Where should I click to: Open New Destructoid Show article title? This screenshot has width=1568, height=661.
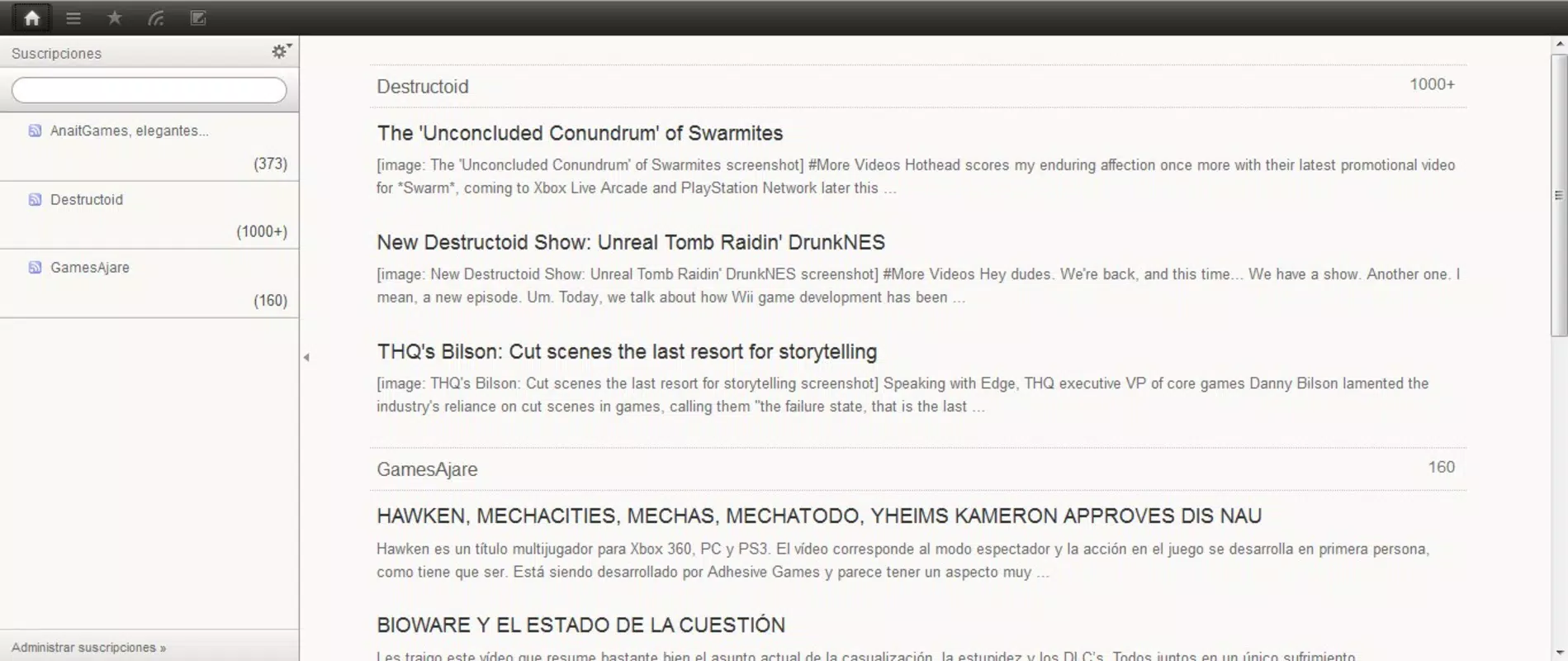(631, 242)
